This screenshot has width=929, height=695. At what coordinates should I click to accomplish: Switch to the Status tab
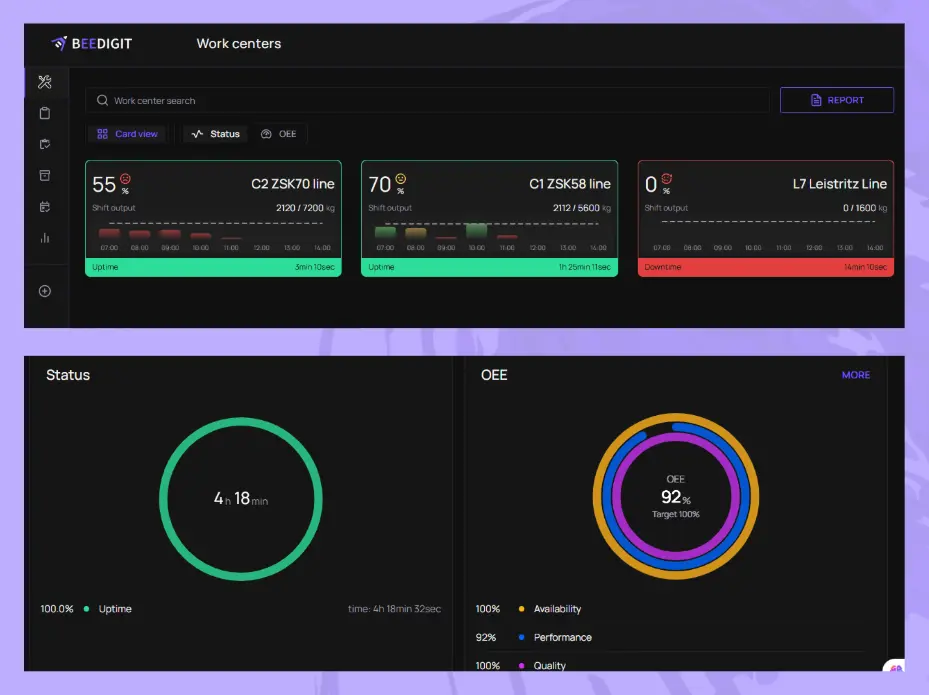point(216,134)
